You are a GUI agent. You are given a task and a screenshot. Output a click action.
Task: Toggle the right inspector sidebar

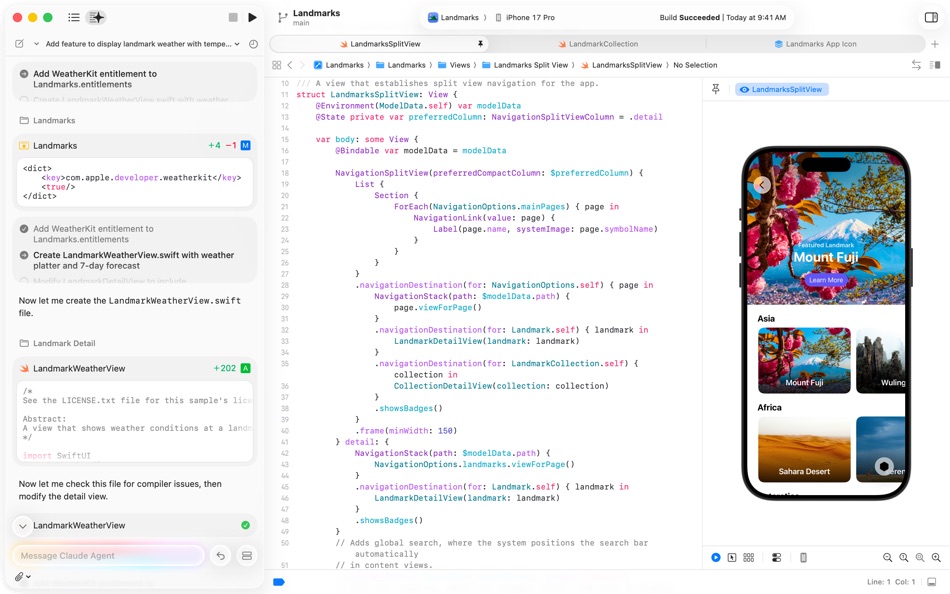932,16
